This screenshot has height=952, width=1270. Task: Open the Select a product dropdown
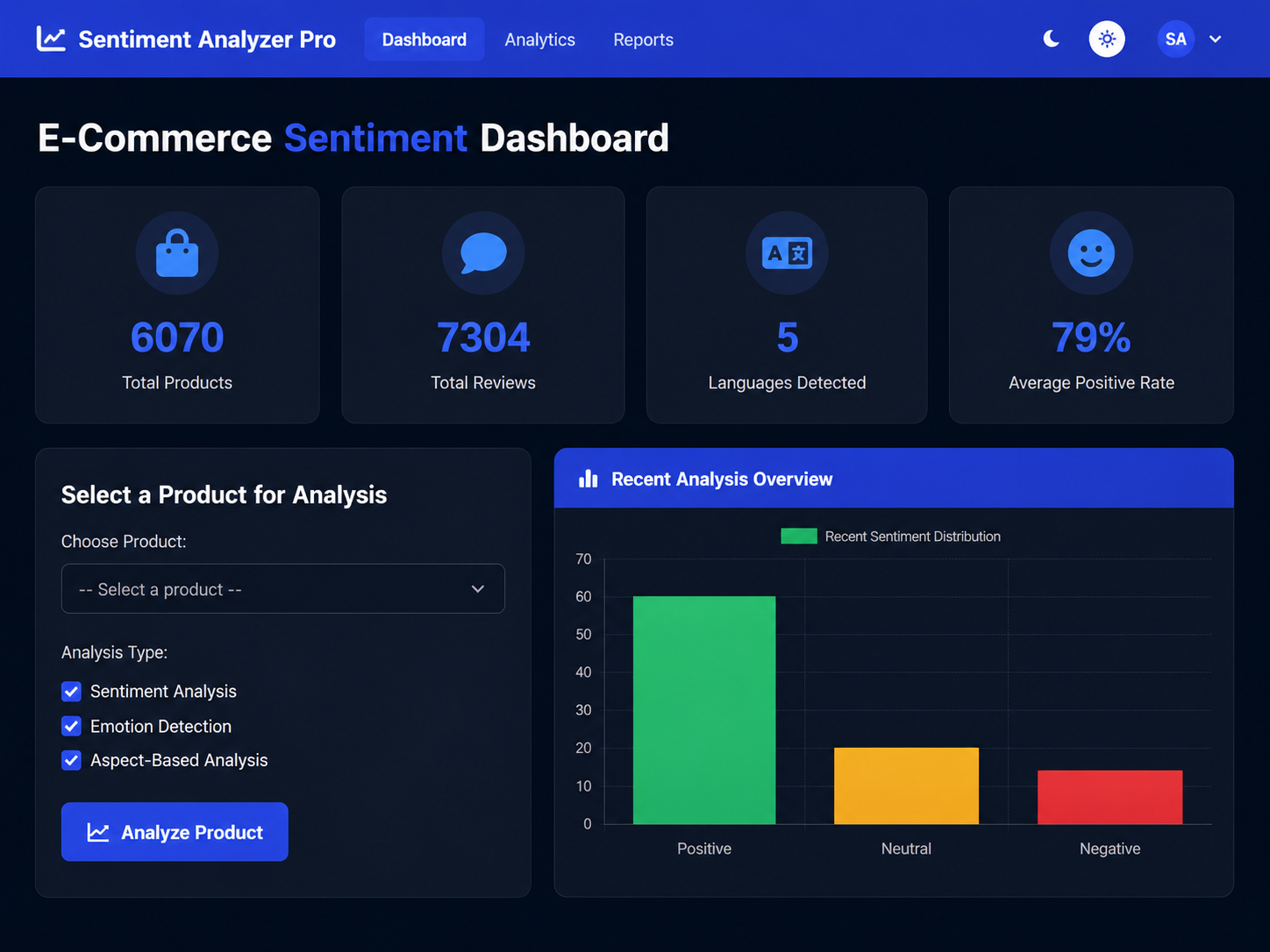tap(283, 588)
